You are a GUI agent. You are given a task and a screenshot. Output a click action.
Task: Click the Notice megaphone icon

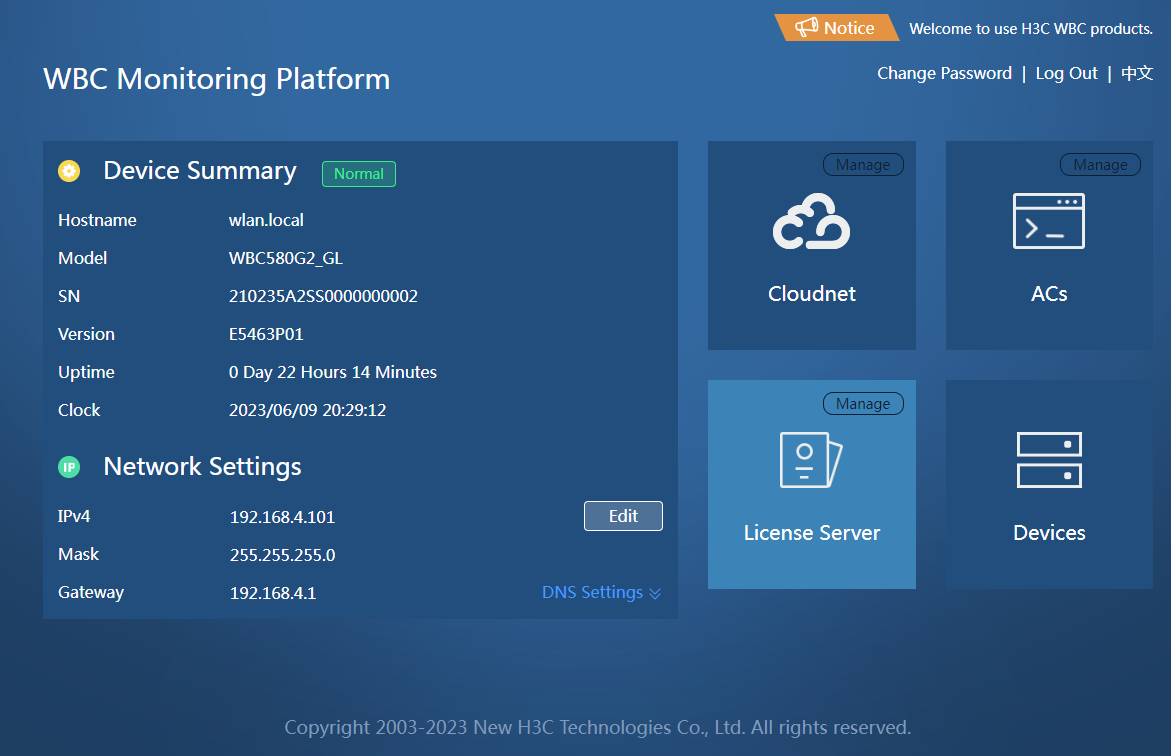tap(807, 28)
